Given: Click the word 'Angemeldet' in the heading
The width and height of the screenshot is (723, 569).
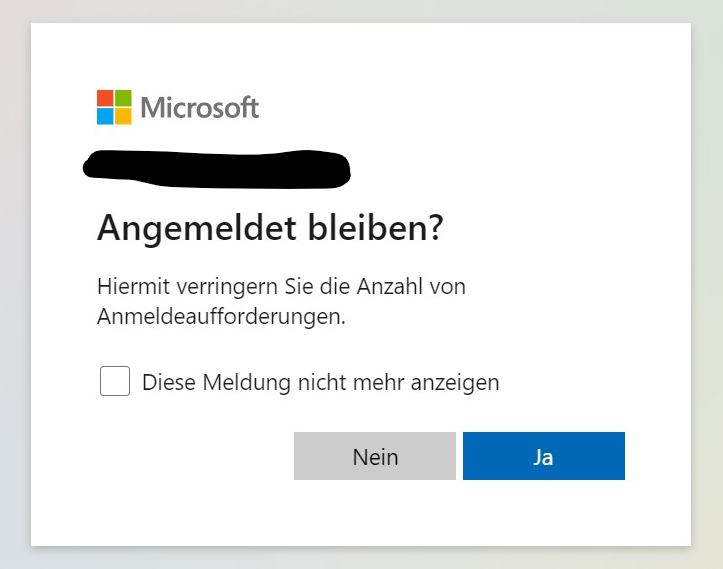Looking at the screenshot, I should tap(196, 229).
